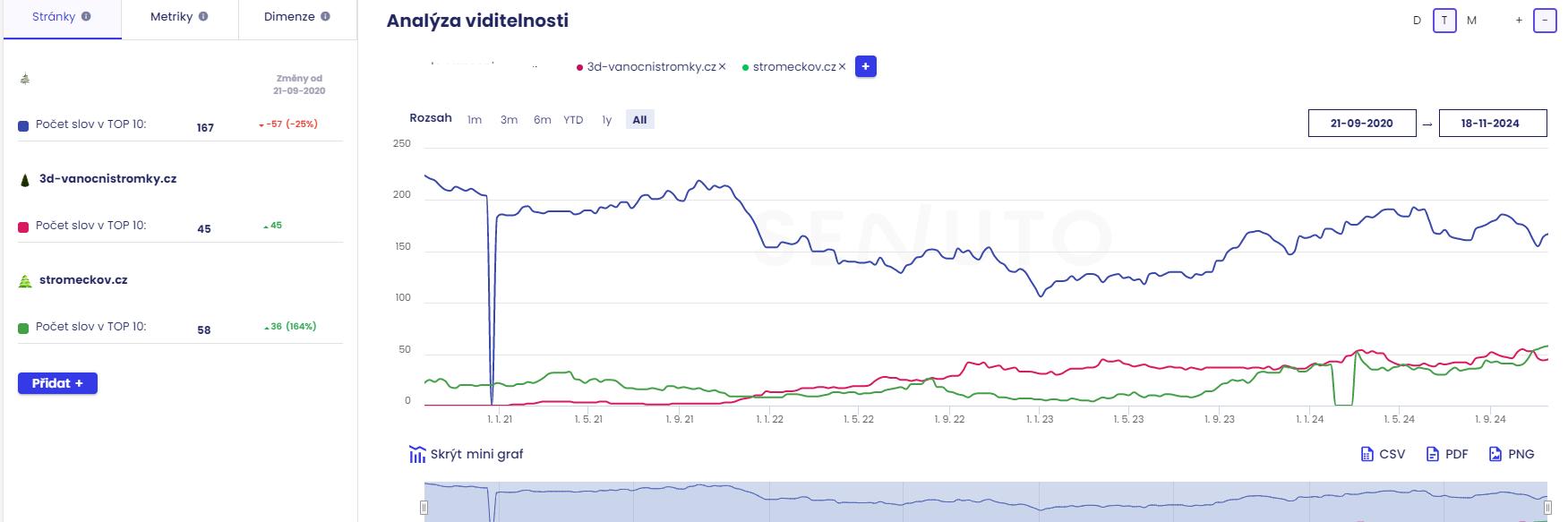This screenshot has width=1568, height=522.
Task: Click the info icon beside Metriky tab
Action: pyautogui.click(x=203, y=17)
